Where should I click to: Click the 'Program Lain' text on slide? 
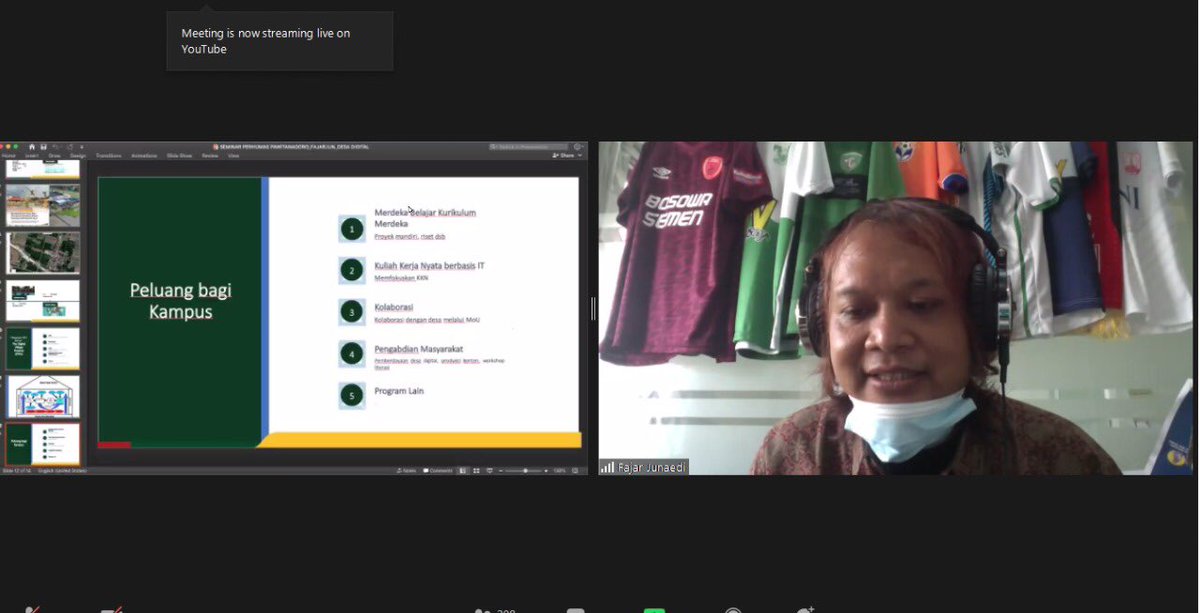point(399,391)
